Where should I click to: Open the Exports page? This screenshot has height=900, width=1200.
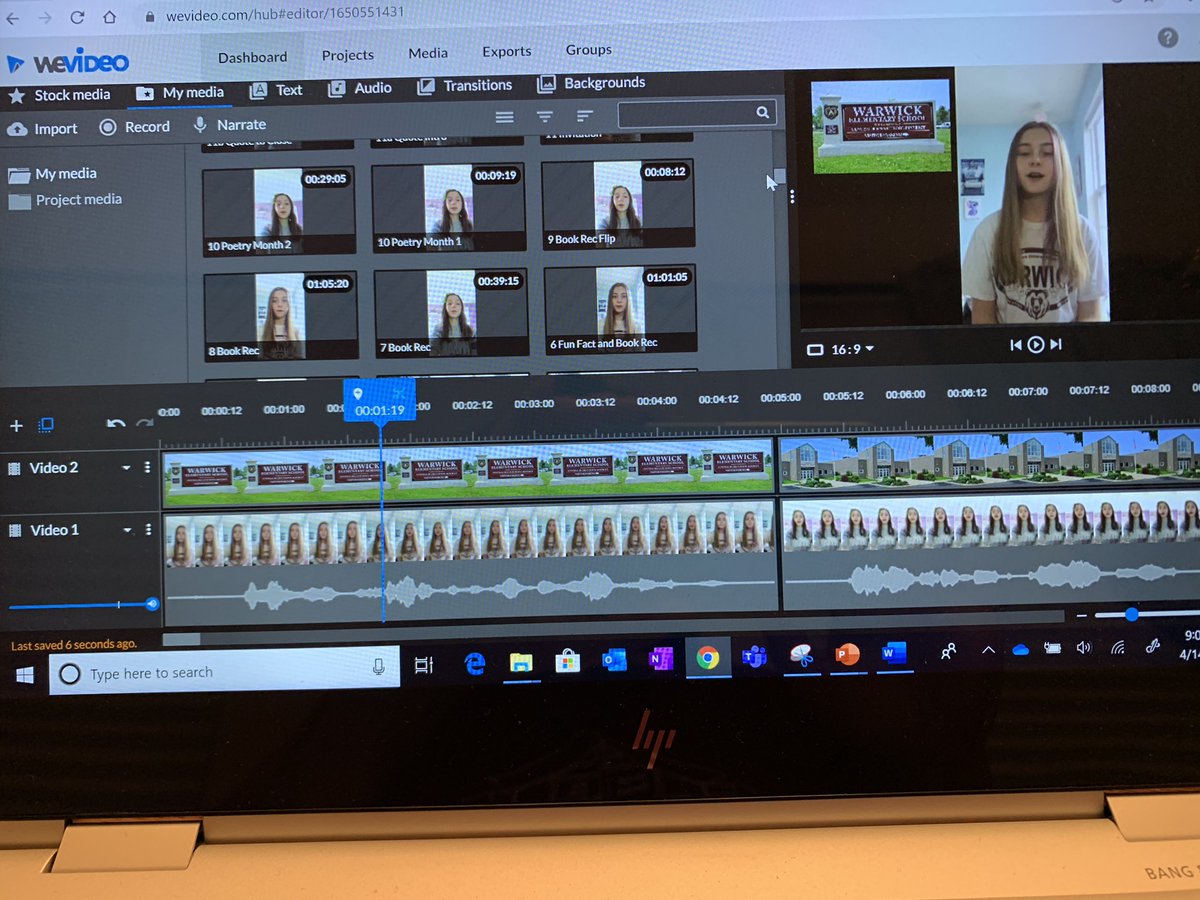click(x=506, y=51)
